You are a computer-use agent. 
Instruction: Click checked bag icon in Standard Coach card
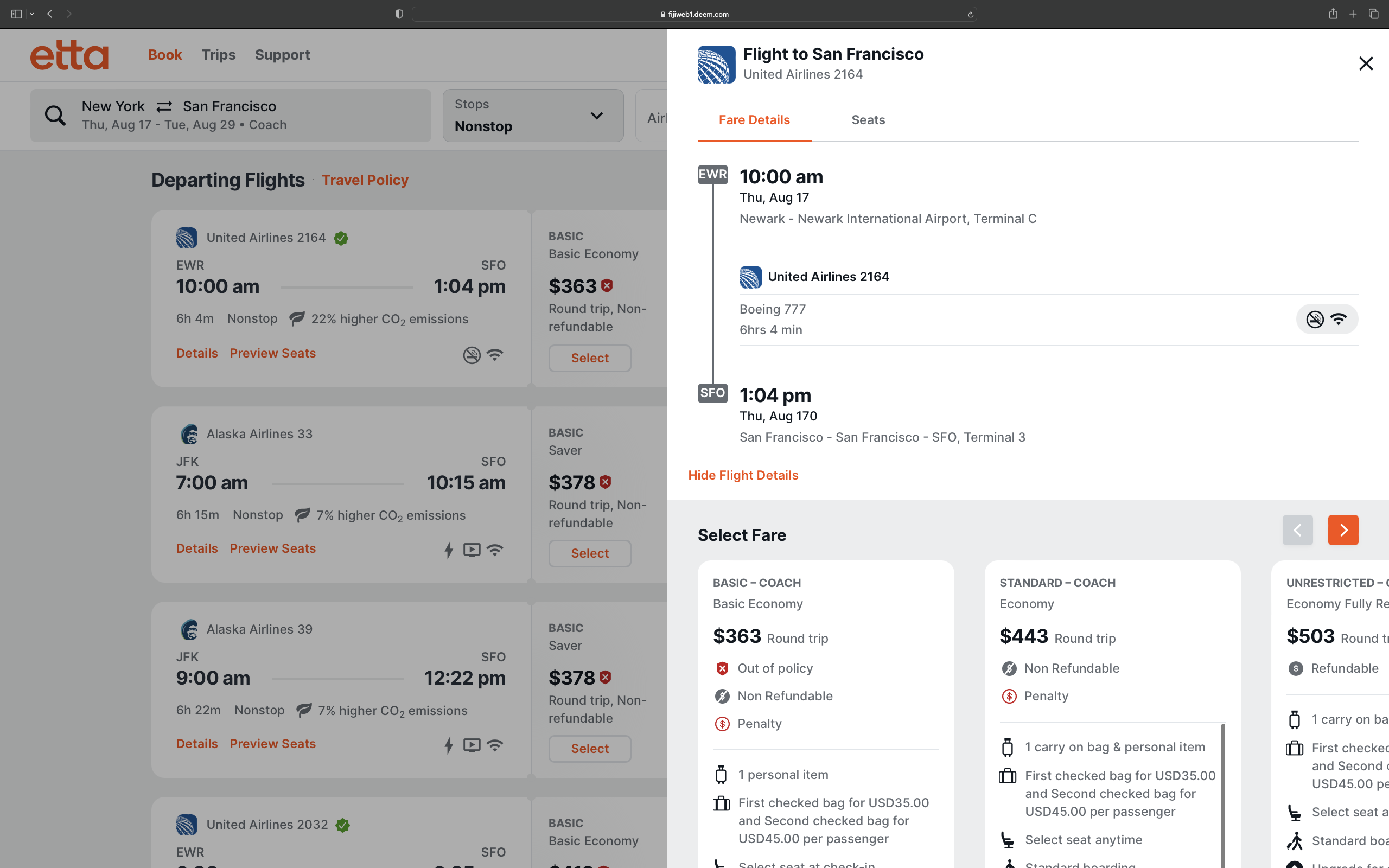coord(1008,776)
